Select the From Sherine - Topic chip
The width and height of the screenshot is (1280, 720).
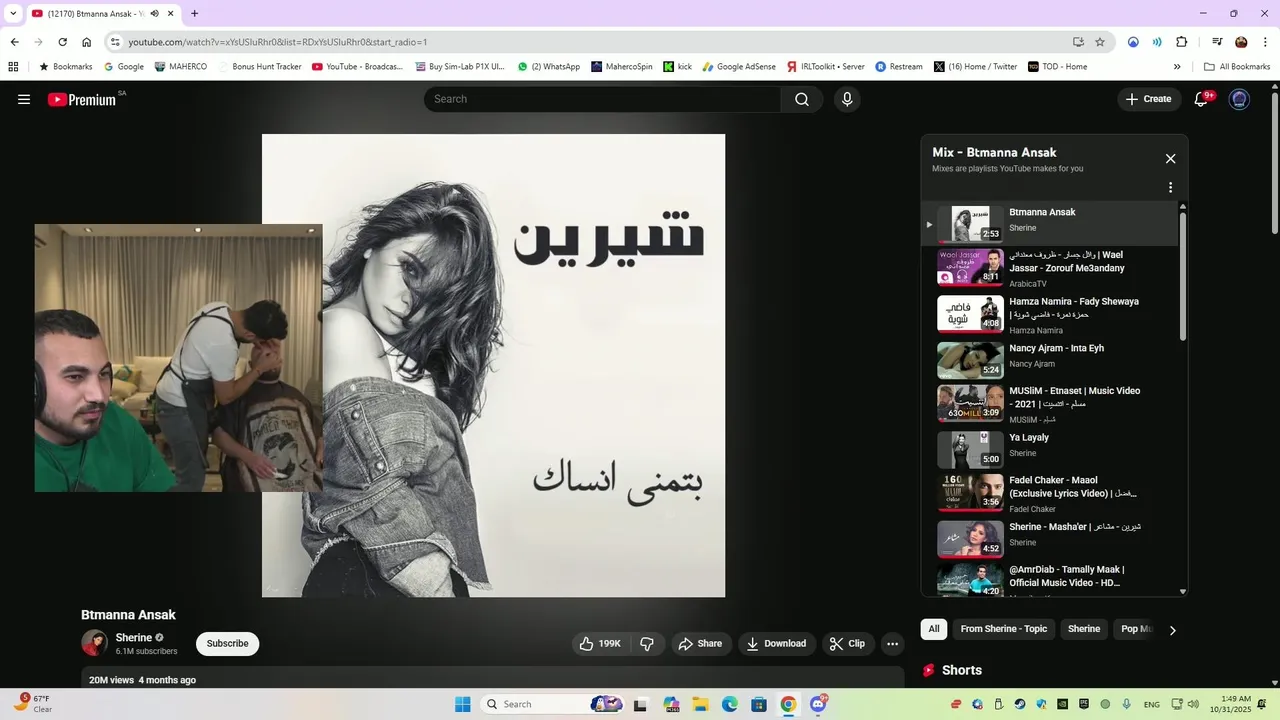pyautogui.click(x=1003, y=629)
